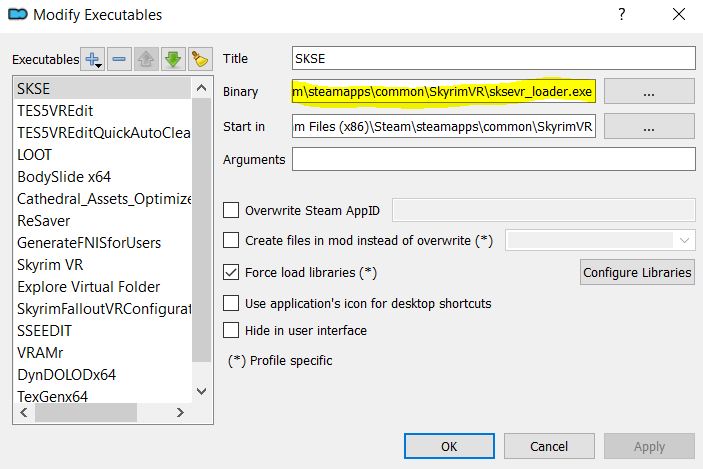The image size is (703, 469).
Task: Click the list's scroll down arrow
Action: click(x=202, y=391)
